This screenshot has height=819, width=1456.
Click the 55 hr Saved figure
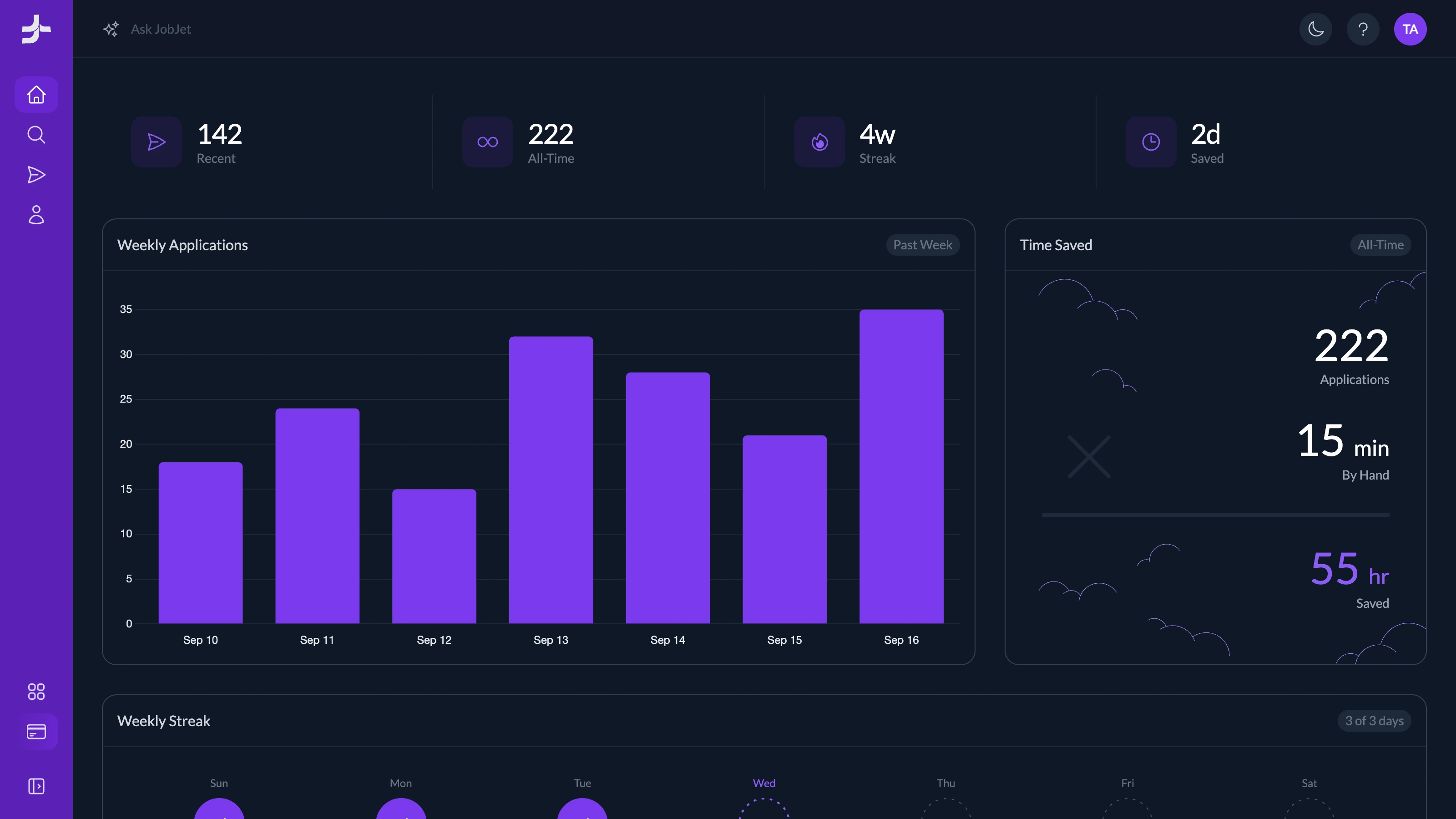click(1350, 569)
